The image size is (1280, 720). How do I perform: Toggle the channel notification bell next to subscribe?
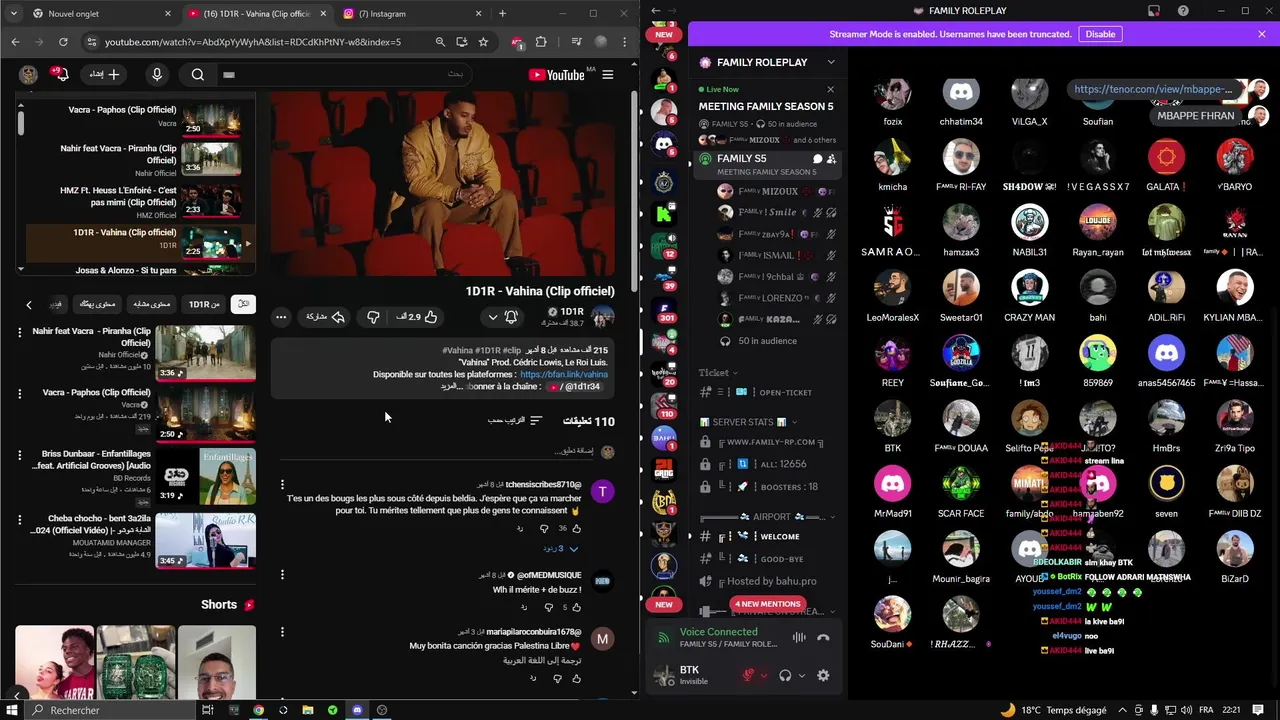(x=511, y=317)
